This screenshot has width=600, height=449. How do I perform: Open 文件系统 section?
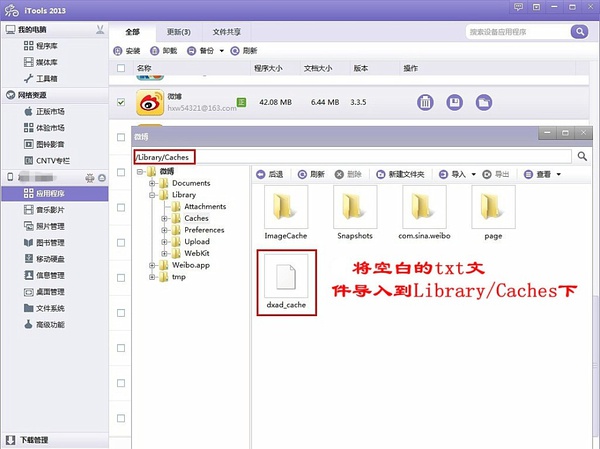tap(44, 308)
